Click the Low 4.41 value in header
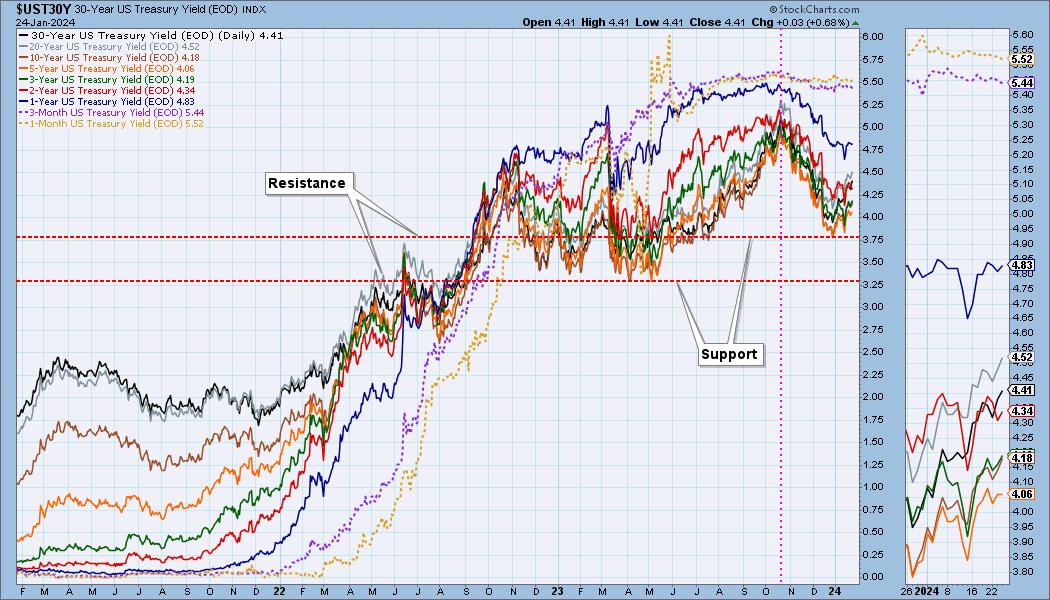The image size is (1050, 600). pos(659,22)
